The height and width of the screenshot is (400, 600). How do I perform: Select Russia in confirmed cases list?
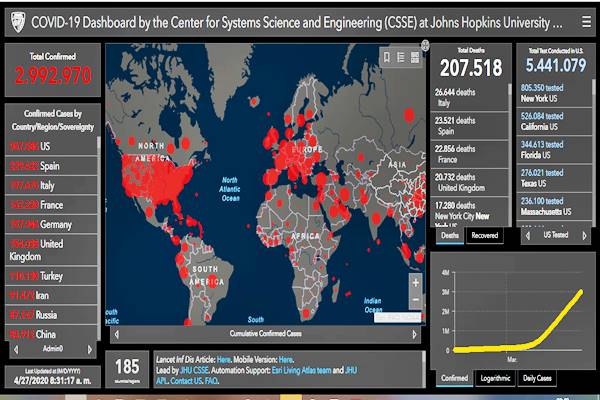click(x=51, y=315)
